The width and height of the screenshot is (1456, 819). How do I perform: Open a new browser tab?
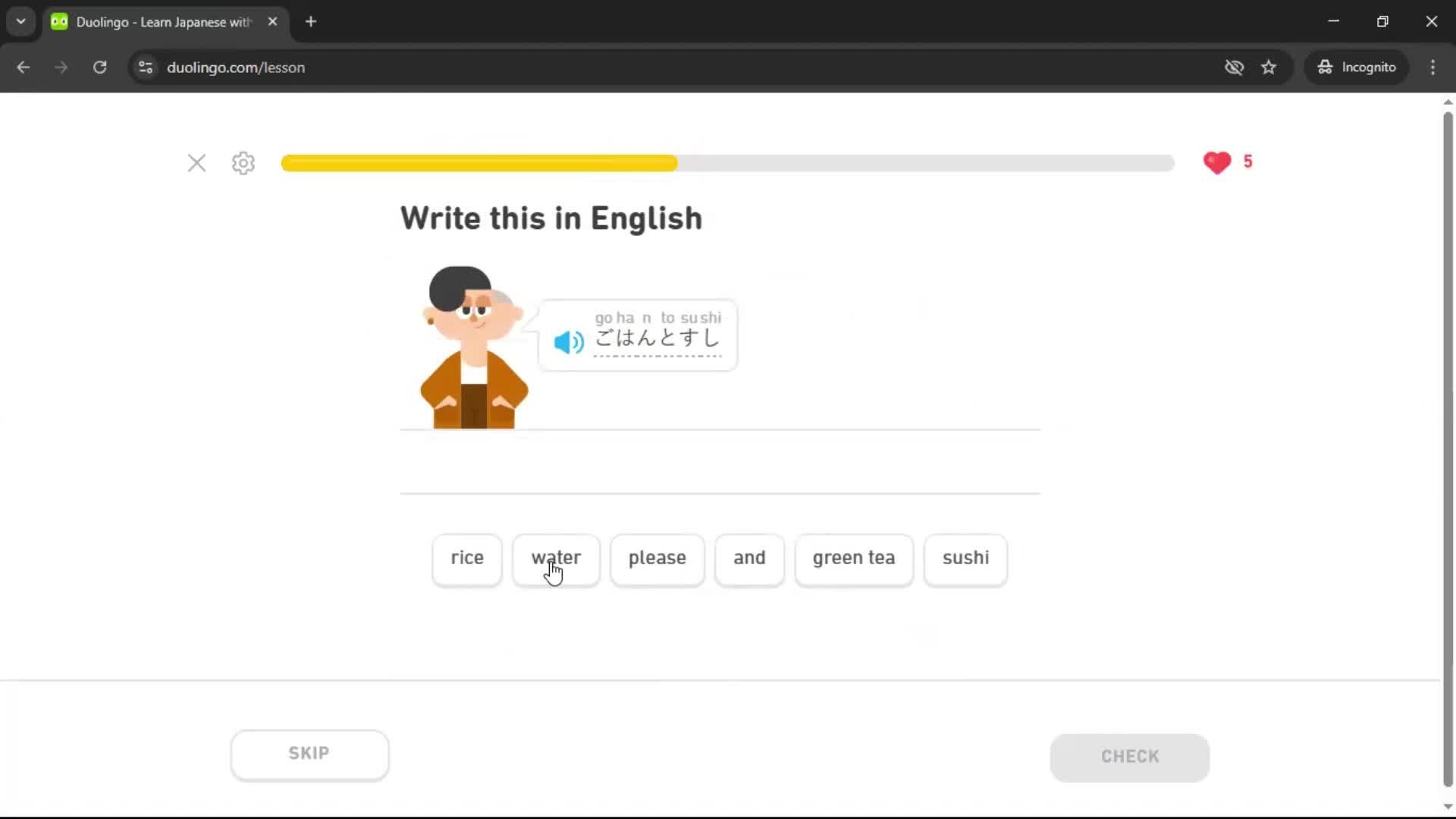[x=311, y=22]
